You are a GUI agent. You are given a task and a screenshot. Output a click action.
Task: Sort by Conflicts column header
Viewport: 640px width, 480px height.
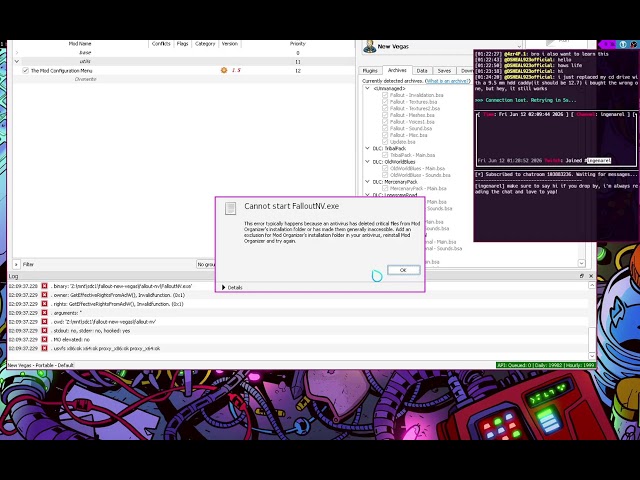(x=161, y=44)
